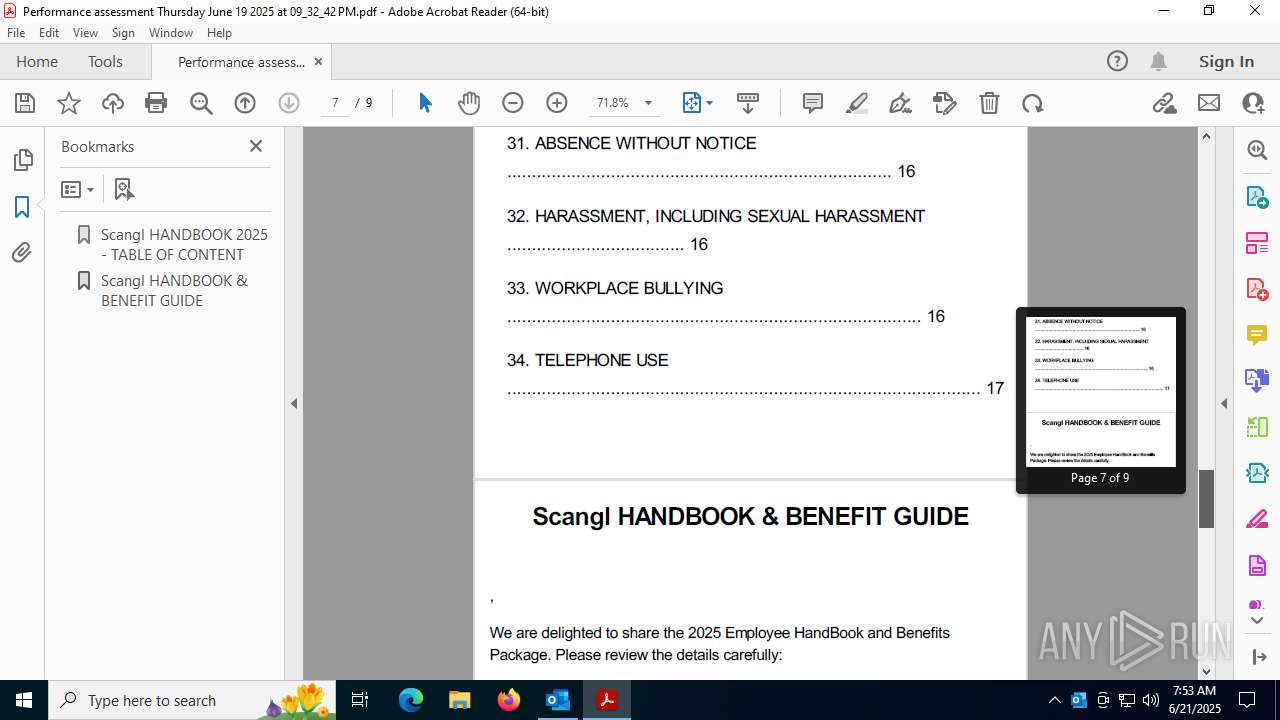Open the File menu
The image size is (1280, 720).
(x=16, y=32)
